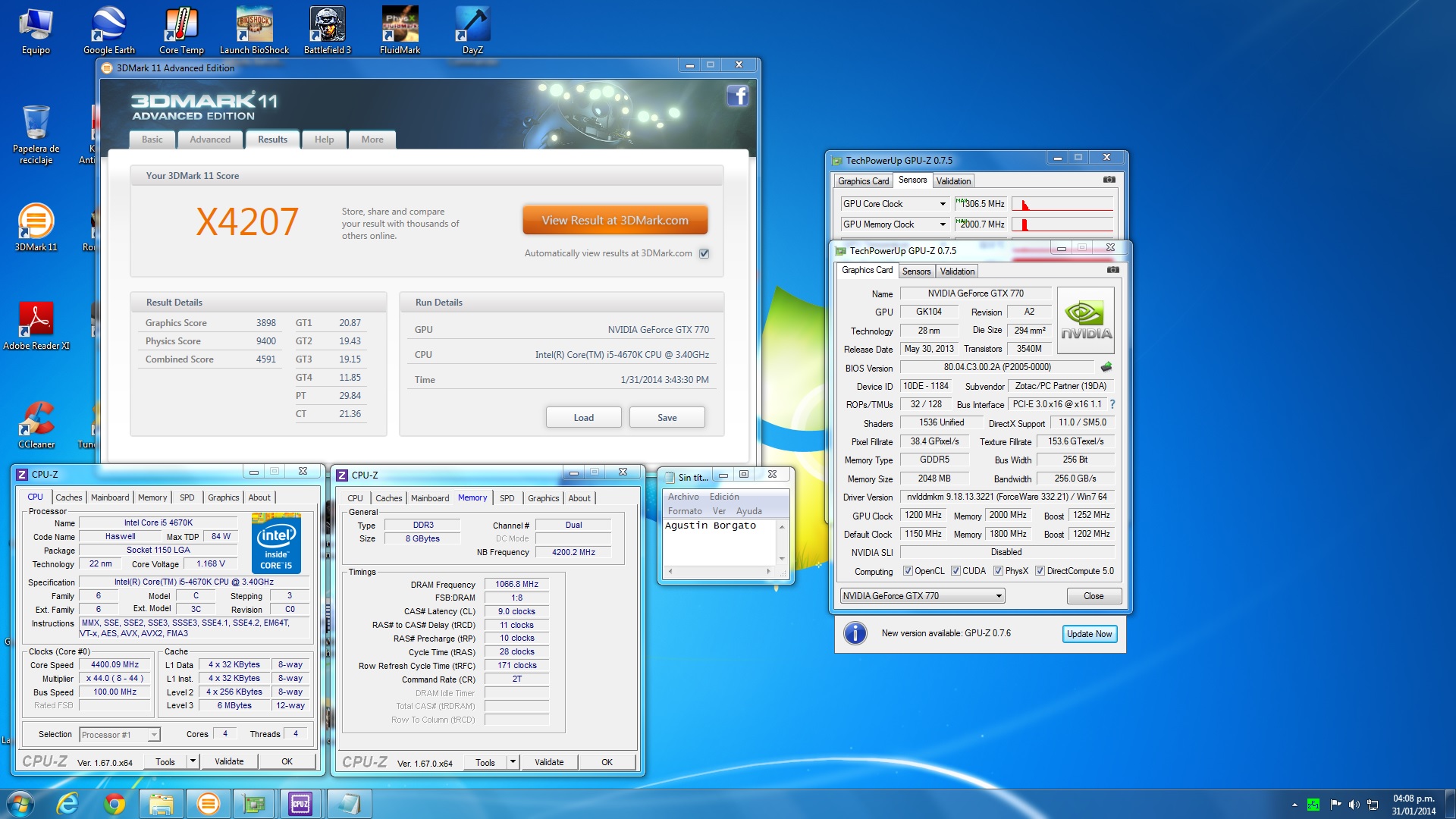The height and width of the screenshot is (819, 1456).
Task: Click the NVIDIA logo in GPU-Z
Action: click(1086, 320)
